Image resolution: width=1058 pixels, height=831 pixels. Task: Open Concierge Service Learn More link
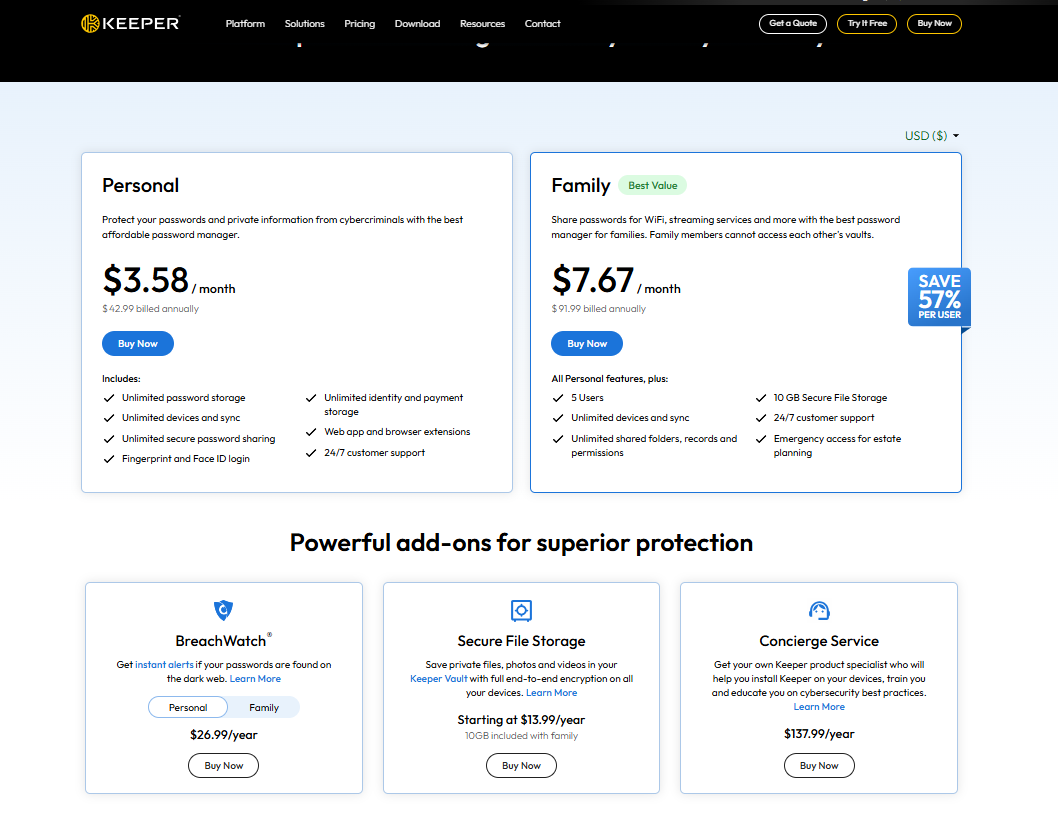click(819, 707)
